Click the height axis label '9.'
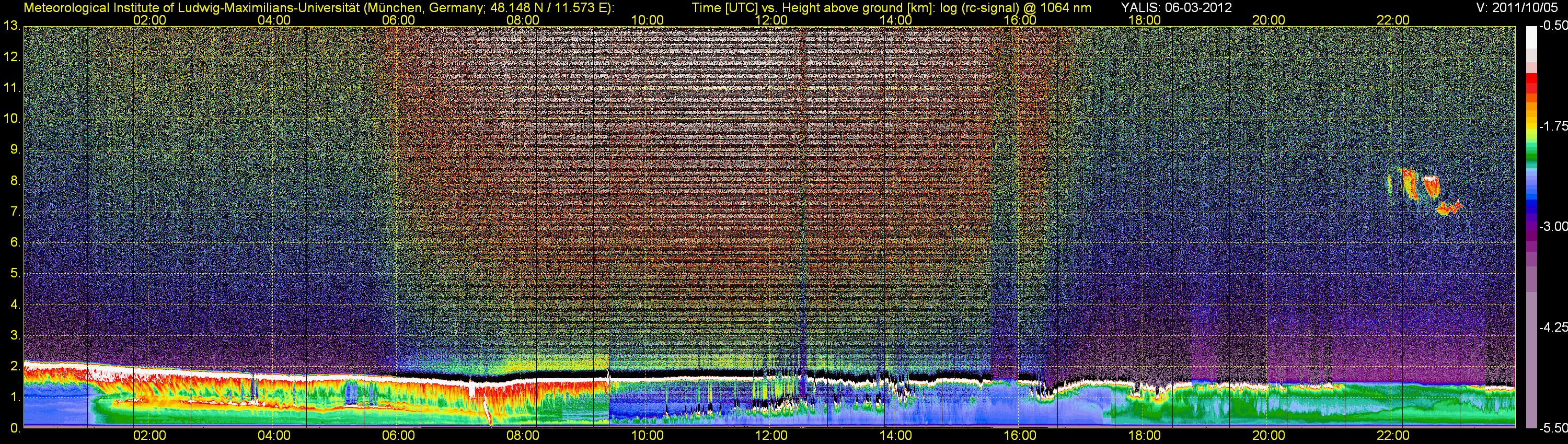This screenshot has height=444, width=1568. click(x=15, y=149)
